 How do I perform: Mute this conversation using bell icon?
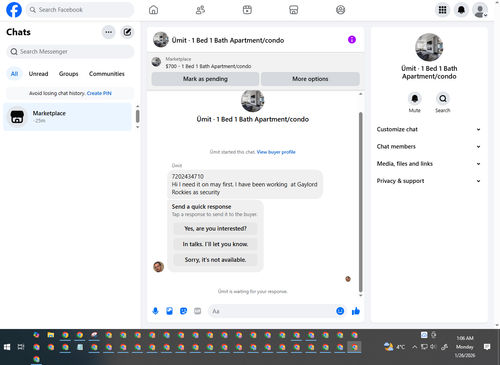pyautogui.click(x=415, y=99)
